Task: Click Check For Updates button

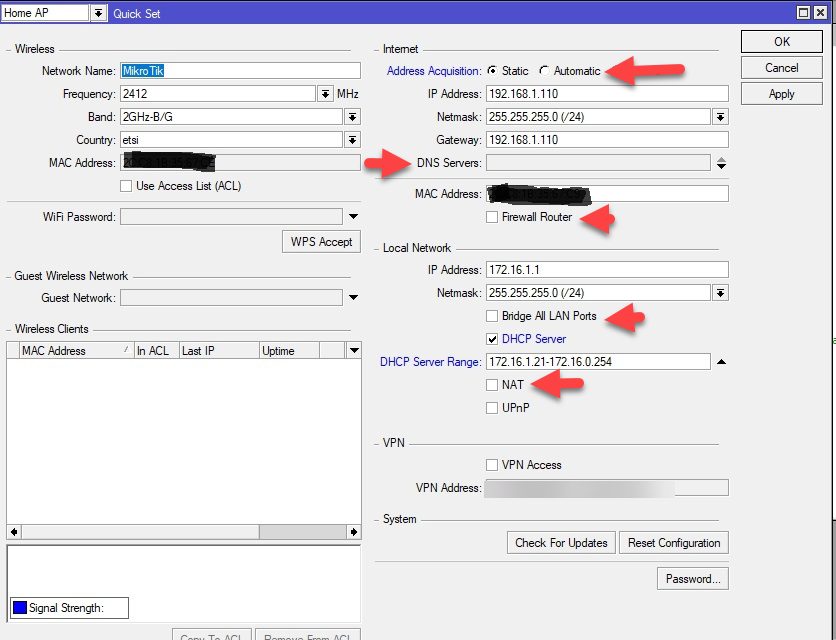Action: pos(561,543)
